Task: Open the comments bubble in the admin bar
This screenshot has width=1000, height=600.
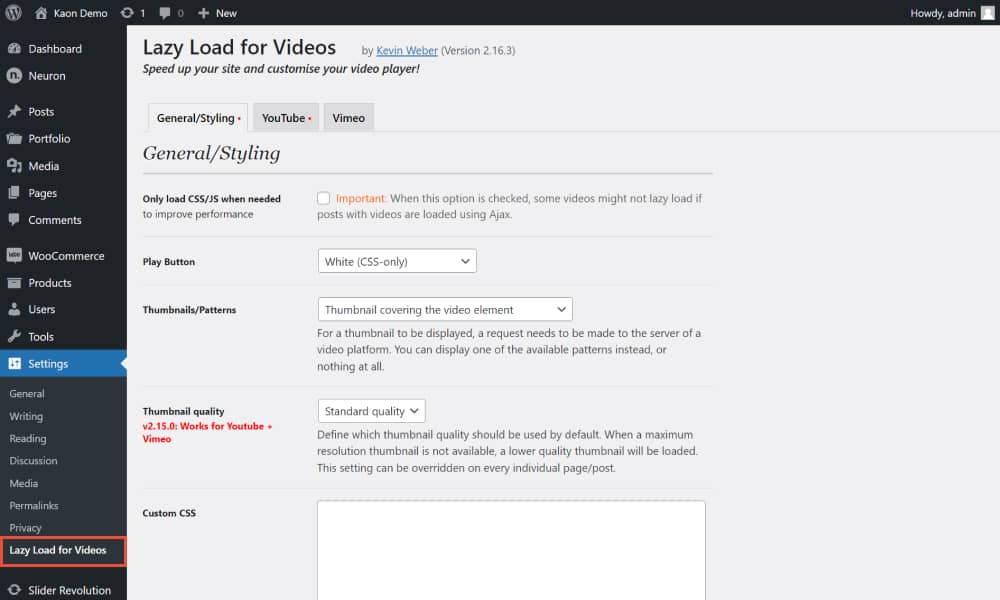Action: point(166,13)
